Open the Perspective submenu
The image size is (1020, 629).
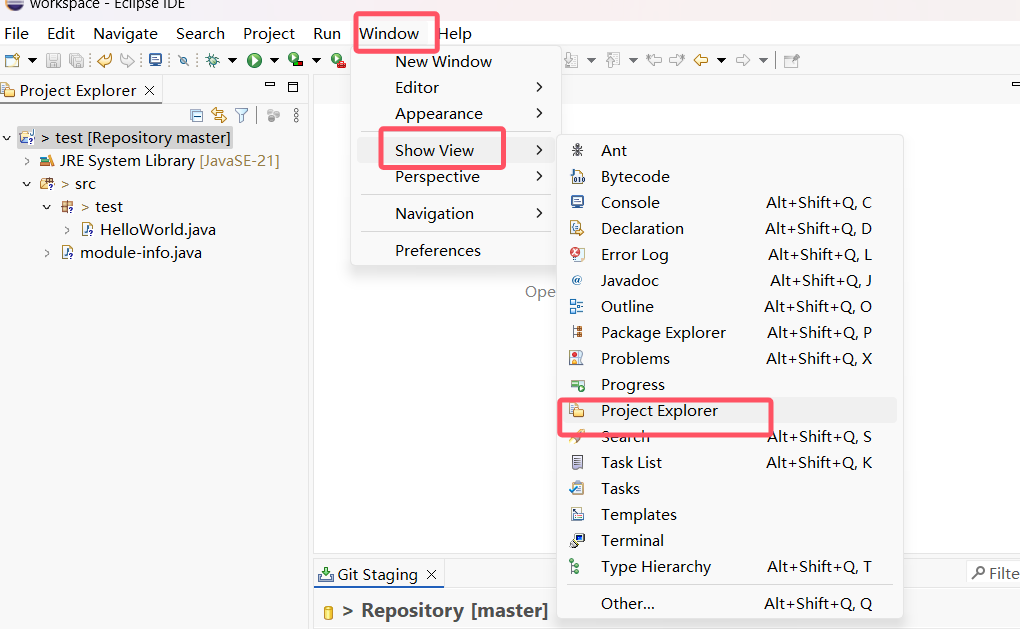pos(455,177)
